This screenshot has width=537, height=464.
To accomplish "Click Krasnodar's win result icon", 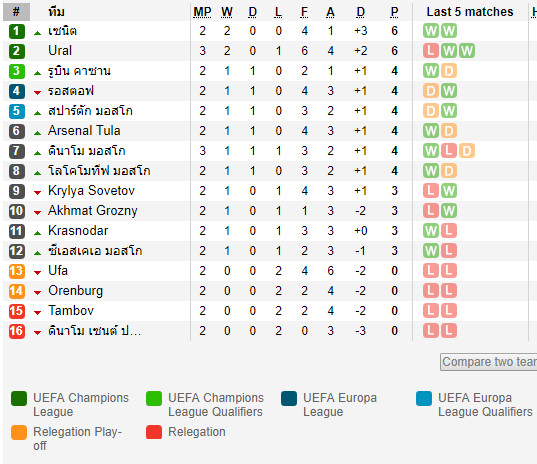I will (431, 231).
